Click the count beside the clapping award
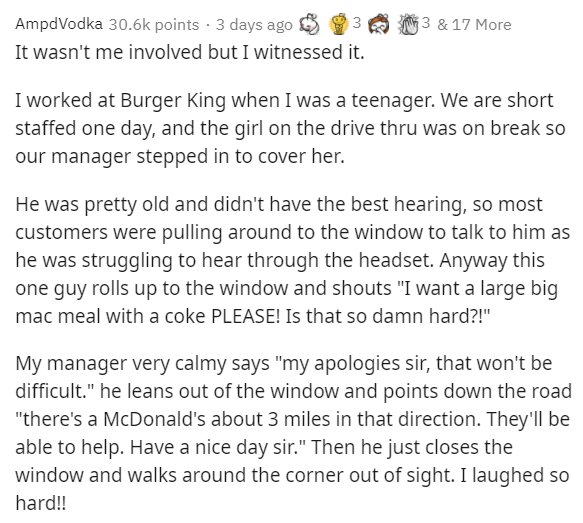Viewport: 583px width, 523px height. 426,23
